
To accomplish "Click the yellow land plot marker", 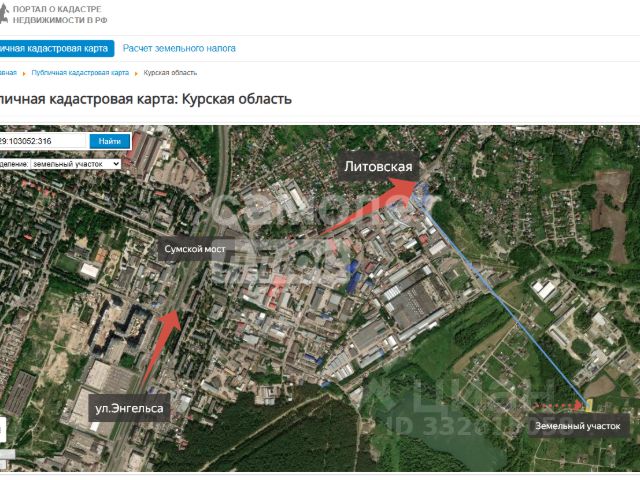I will (x=589, y=406).
